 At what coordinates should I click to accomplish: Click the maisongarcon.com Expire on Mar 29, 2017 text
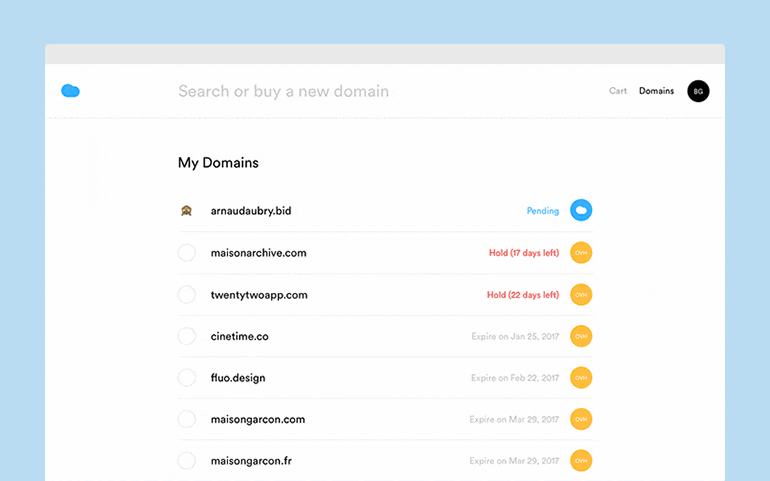point(514,420)
